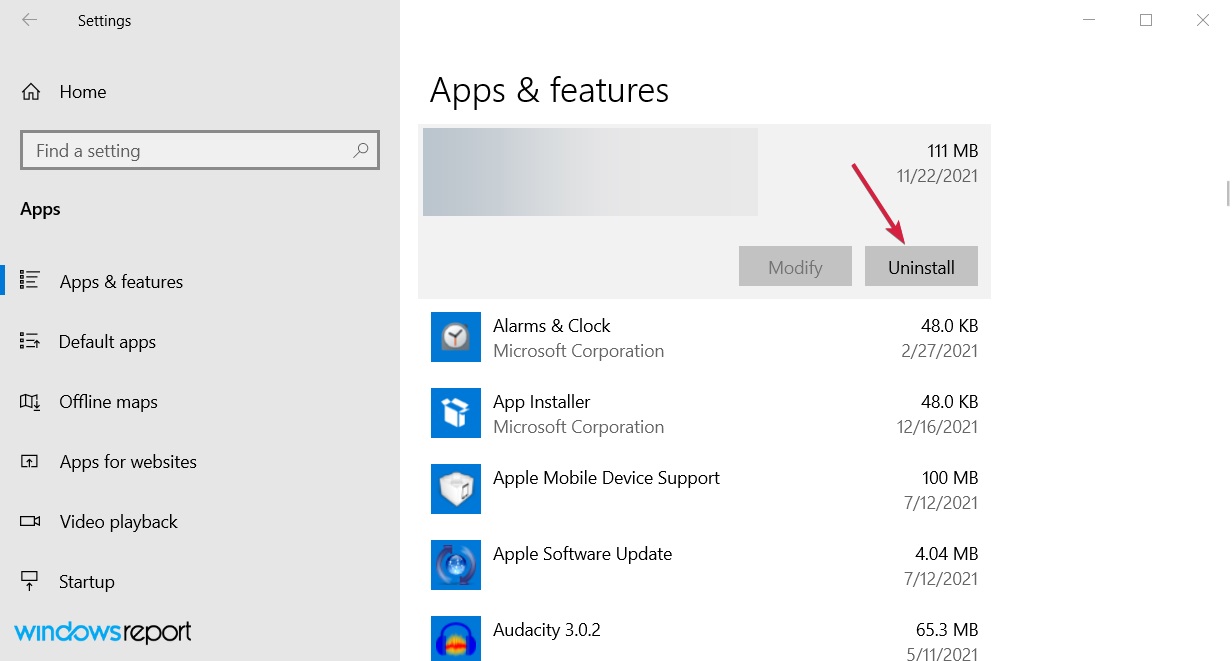
Task: Click the Apps sidebar section heading
Action: coord(40,209)
